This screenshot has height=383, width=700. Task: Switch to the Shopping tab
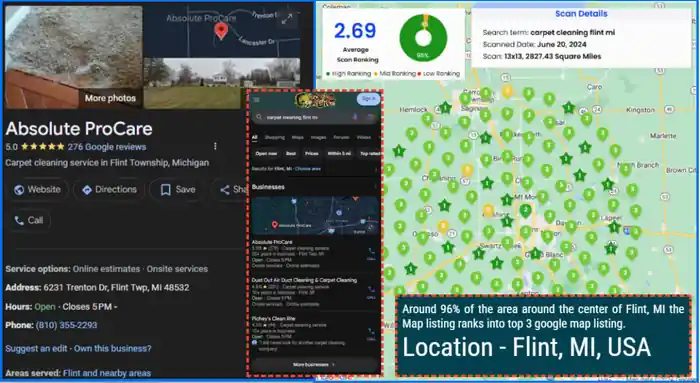(275, 137)
